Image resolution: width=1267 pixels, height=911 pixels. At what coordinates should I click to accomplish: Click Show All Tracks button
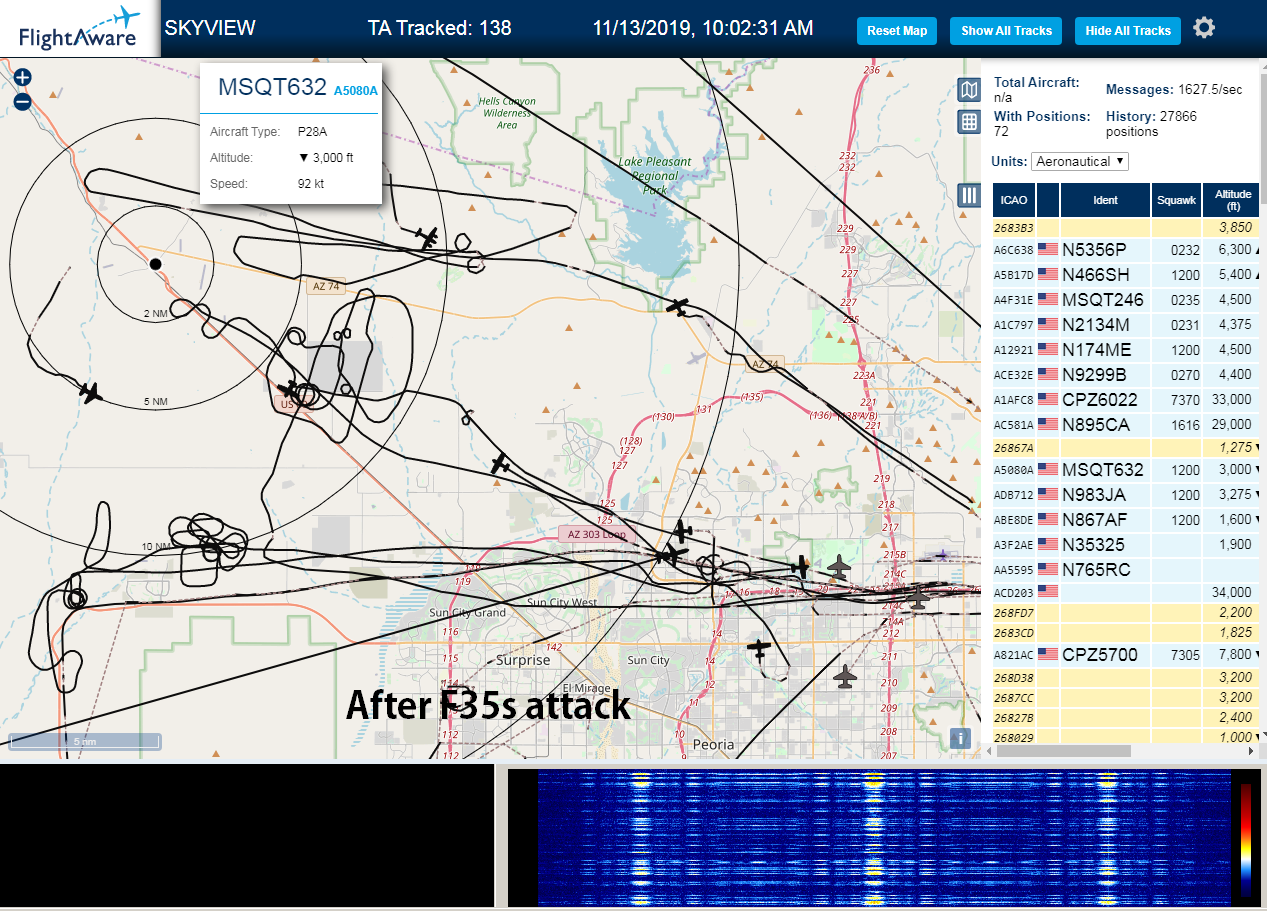pyautogui.click(x=1006, y=31)
